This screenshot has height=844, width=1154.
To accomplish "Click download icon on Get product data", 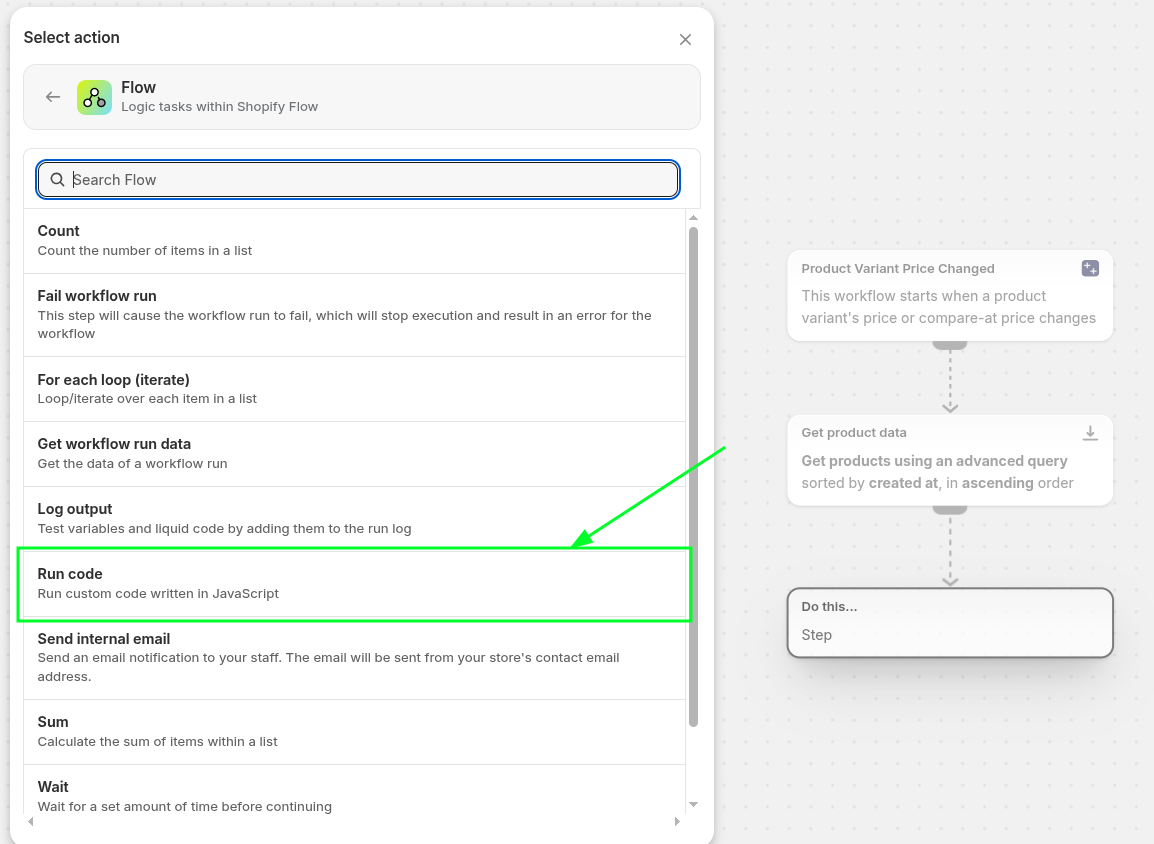I will tap(1090, 433).
